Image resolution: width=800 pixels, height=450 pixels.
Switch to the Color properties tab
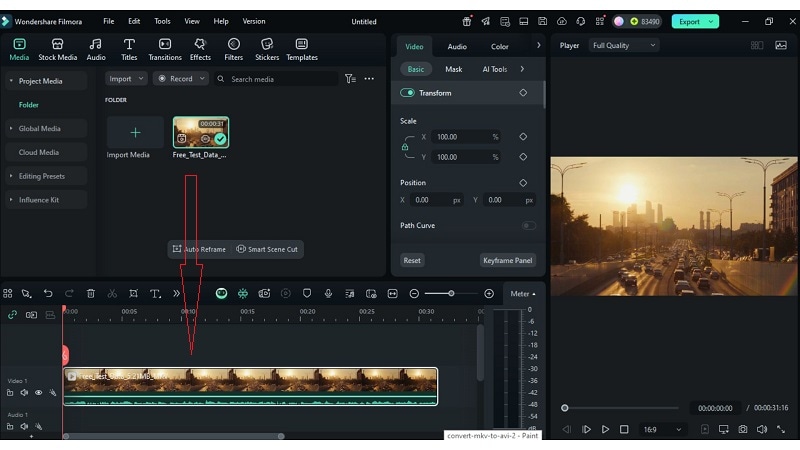[x=499, y=46]
